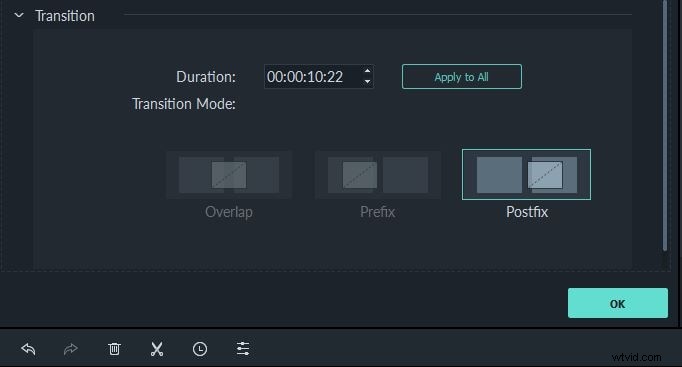682x367 pixels.
Task: Click the vertical panel scrollbar
Action: (665, 126)
